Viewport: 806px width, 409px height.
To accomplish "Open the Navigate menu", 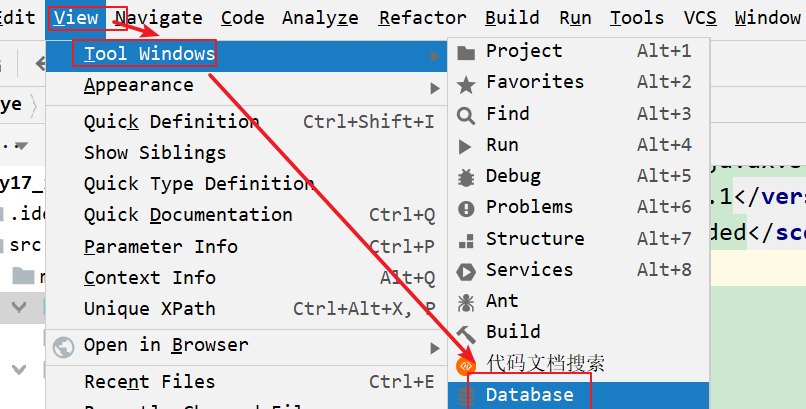I will click(x=158, y=17).
